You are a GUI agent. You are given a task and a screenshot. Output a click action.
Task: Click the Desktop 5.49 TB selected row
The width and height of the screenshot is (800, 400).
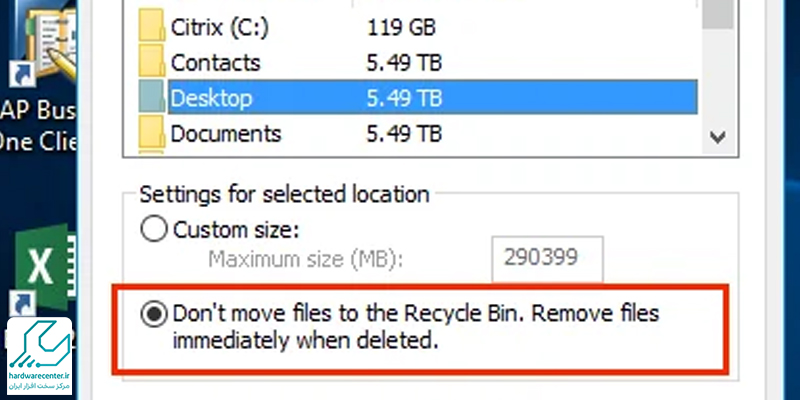click(433, 97)
